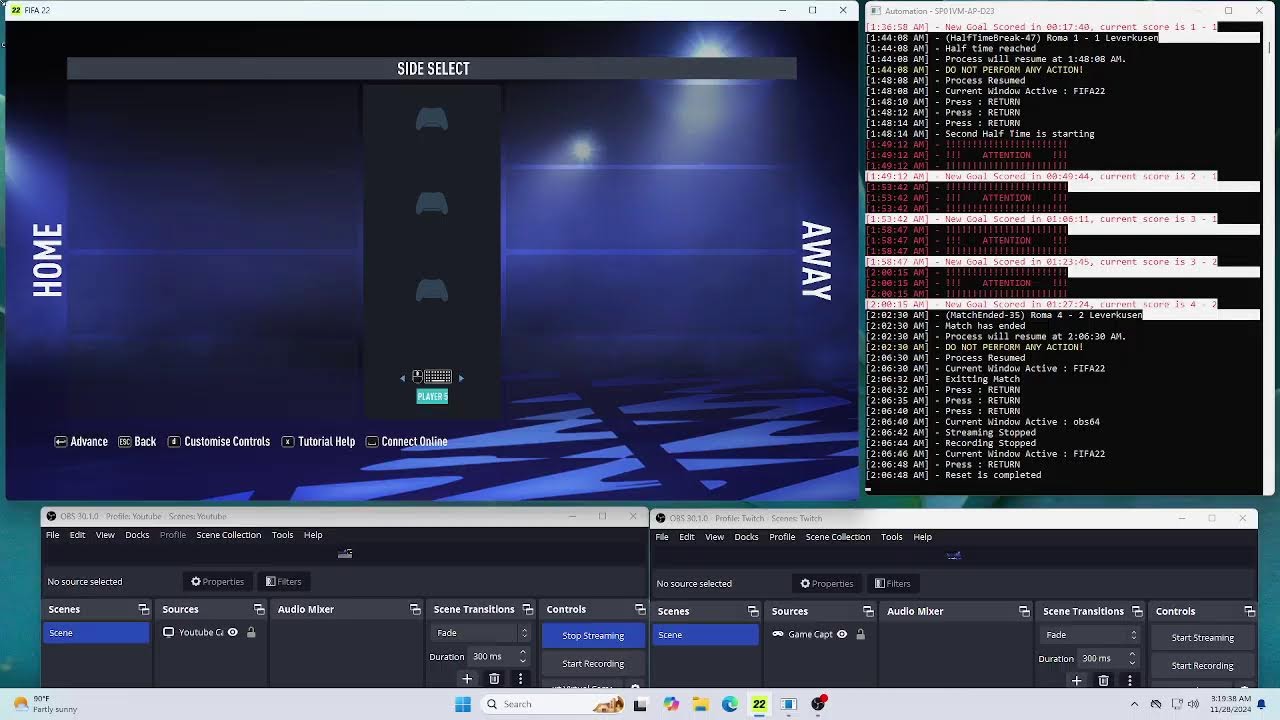Pop out Controls dock in YouTube OBS

pos(640,609)
